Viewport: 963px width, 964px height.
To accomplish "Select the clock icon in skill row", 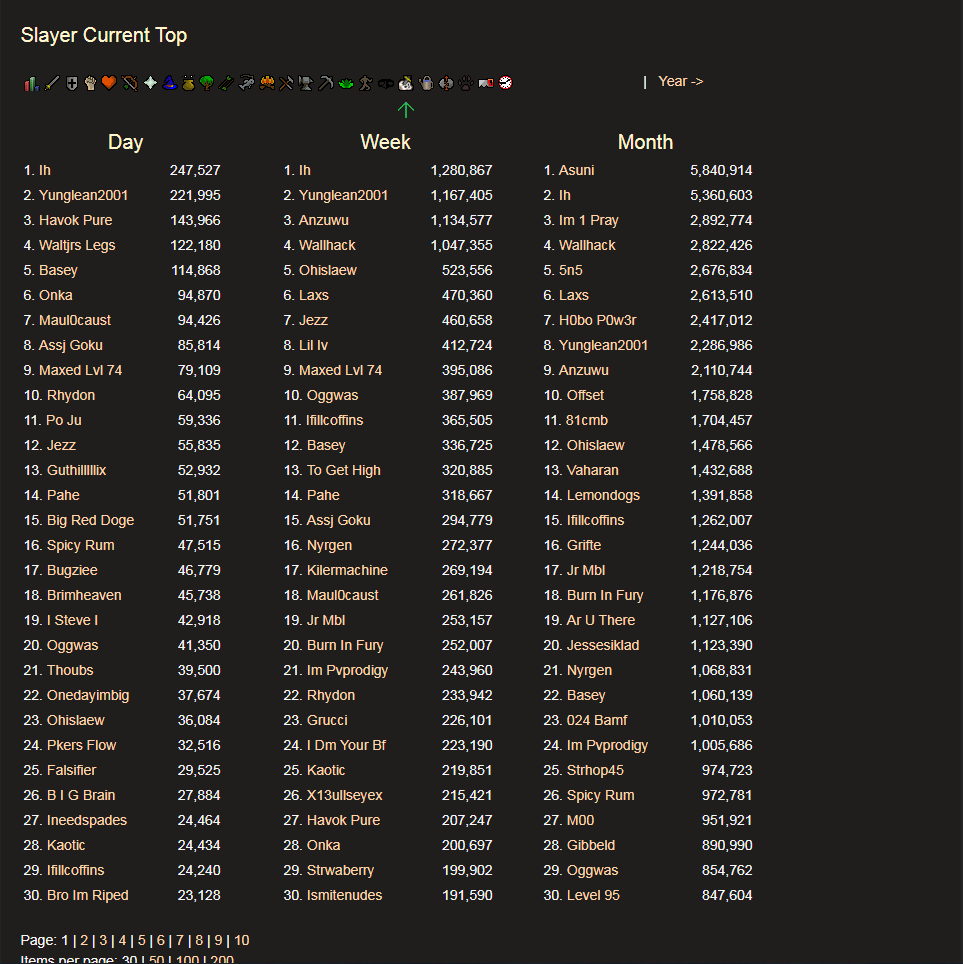I will [x=505, y=83].
